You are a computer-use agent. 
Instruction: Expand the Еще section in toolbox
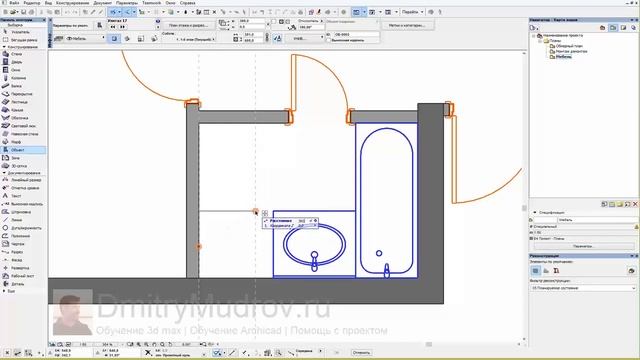pyautogui.click(x=4, y=291)
